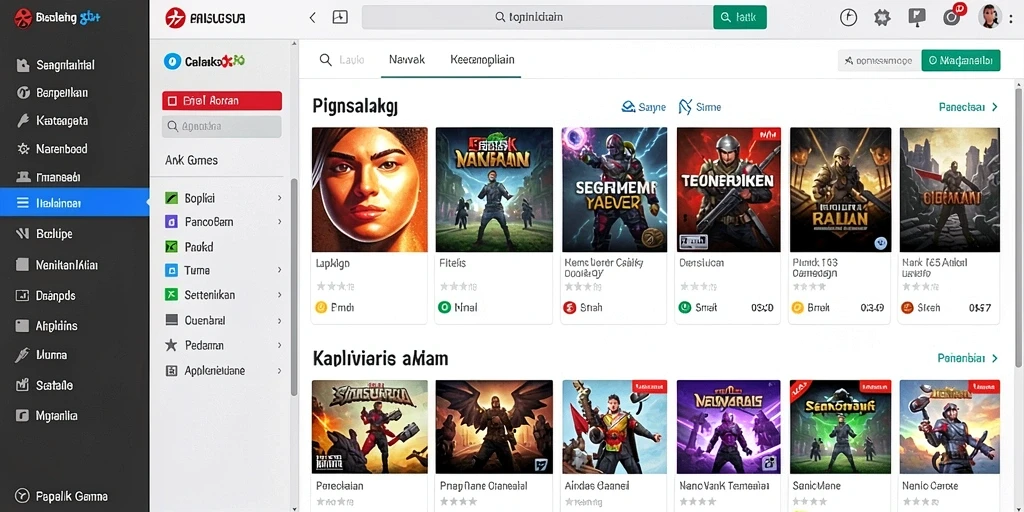
Task: Select the highlighted Itelaincar sidebar item
Action: pyautogui.click(x=74, y=202)
